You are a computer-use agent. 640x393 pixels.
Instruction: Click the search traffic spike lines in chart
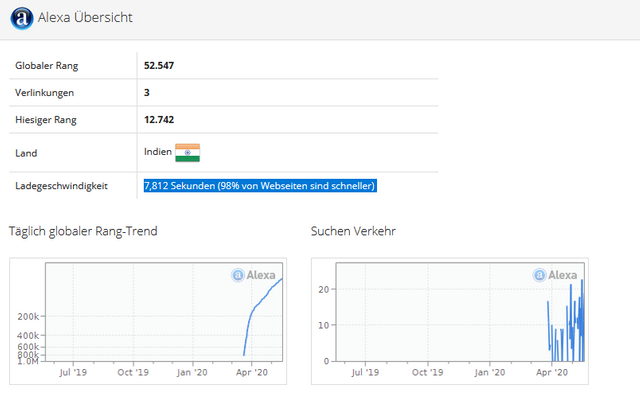coord(567,322)
